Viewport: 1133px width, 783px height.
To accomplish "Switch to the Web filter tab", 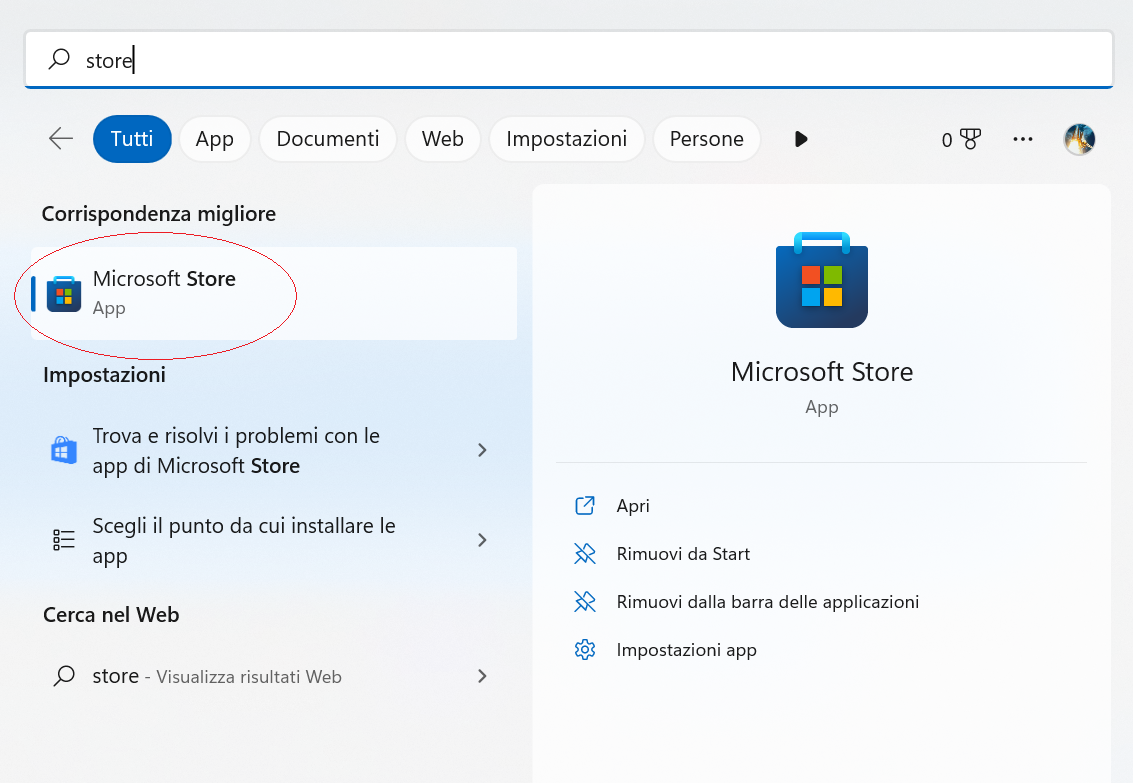I will click(443, 139).
